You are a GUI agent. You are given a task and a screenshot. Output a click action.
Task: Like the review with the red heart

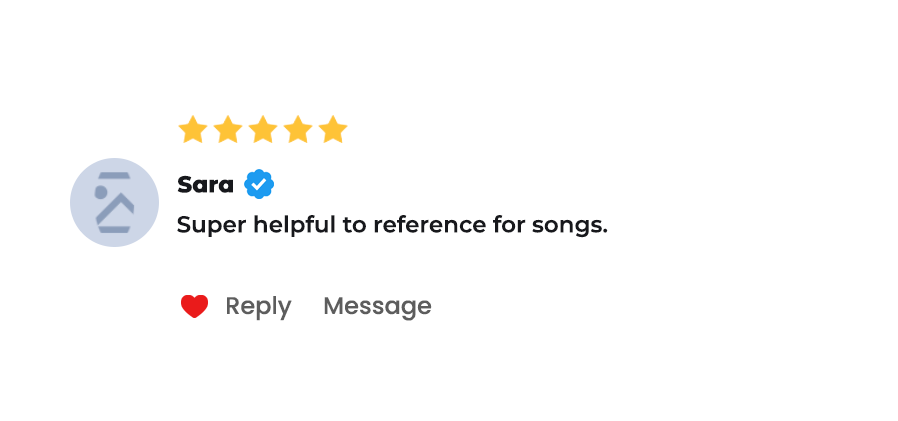click(194, 307)
